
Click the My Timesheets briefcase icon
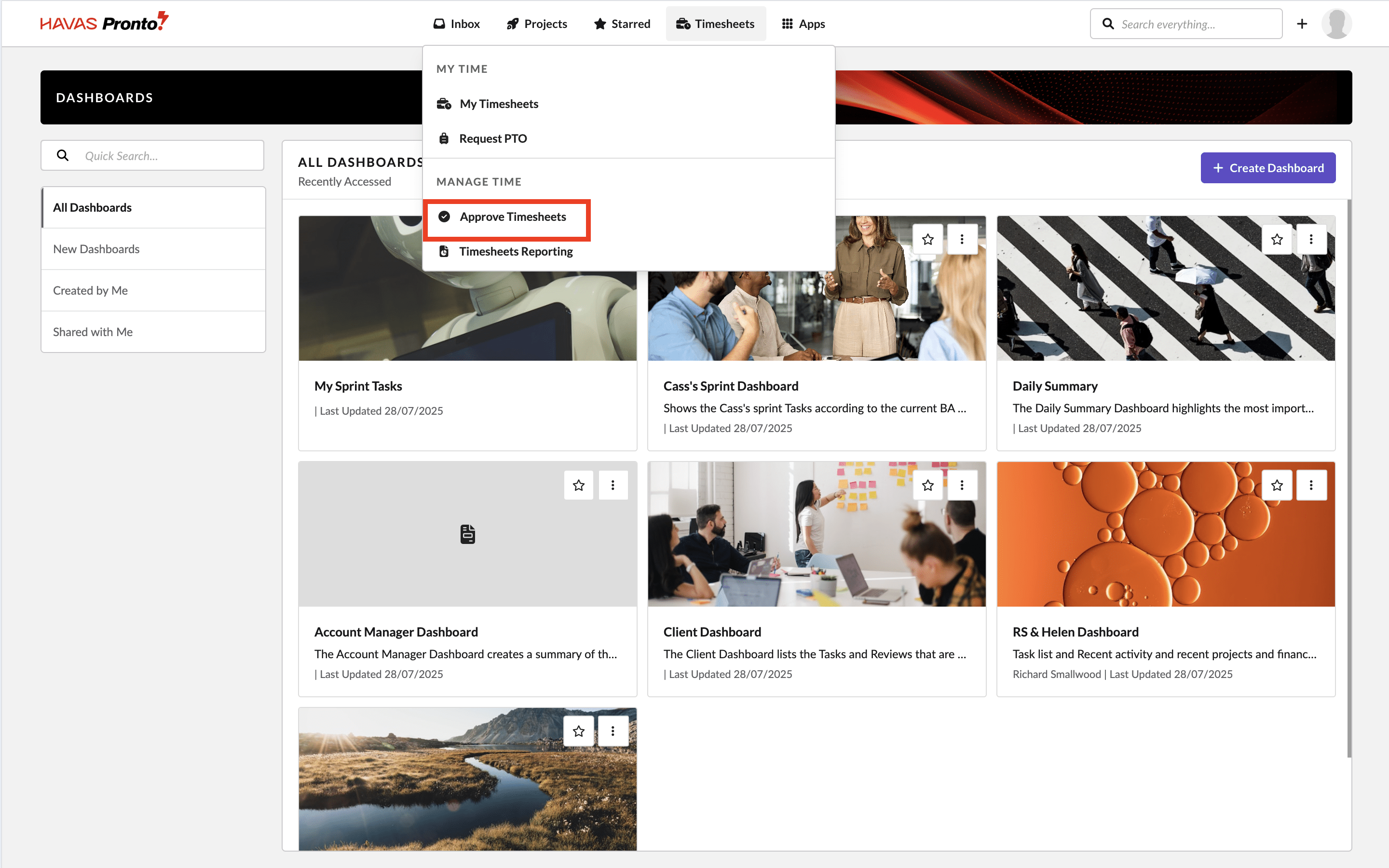pyautogui.click(x=444, y=104)
